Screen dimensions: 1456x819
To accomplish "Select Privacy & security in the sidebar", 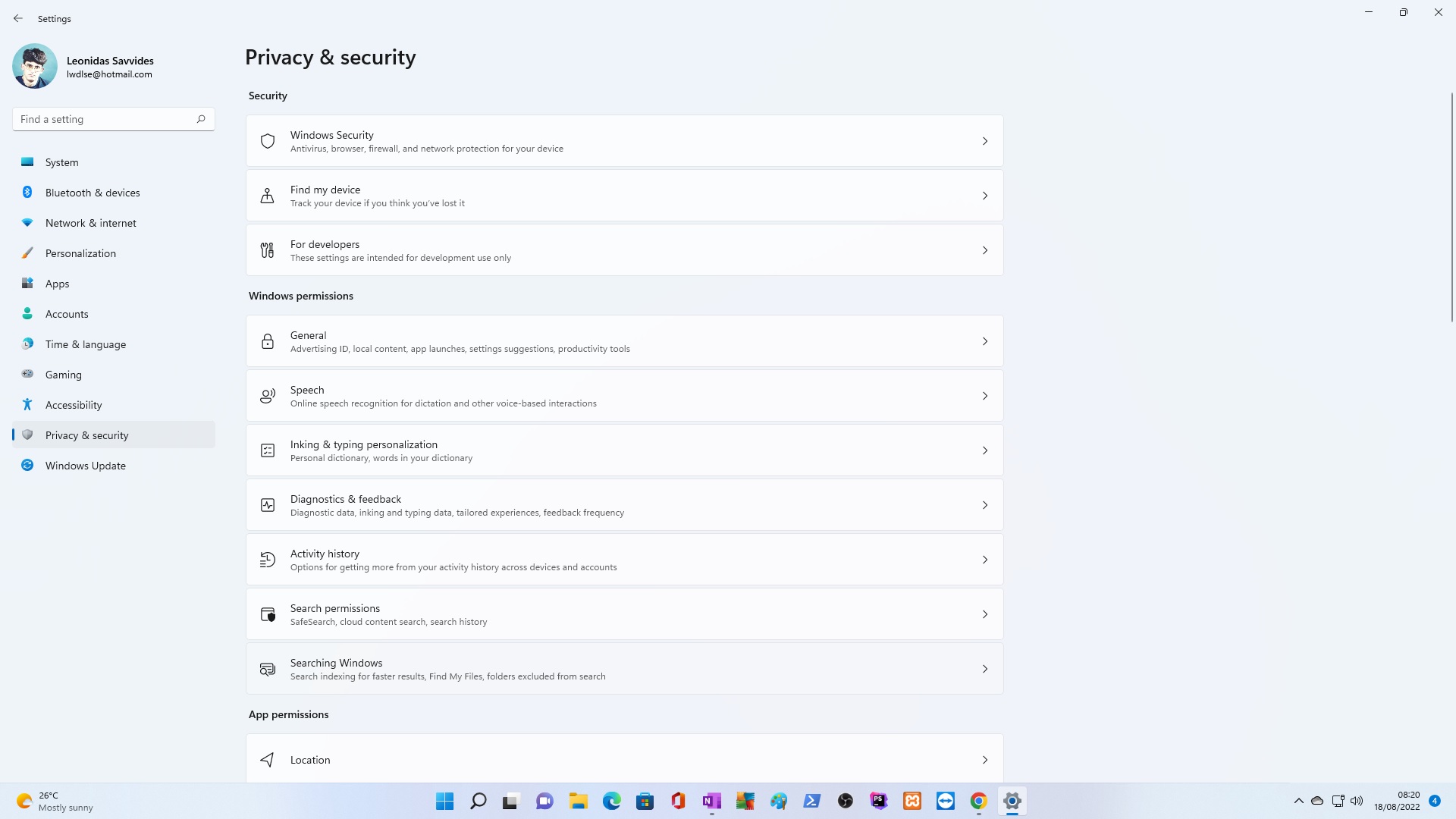I will 114,435.
